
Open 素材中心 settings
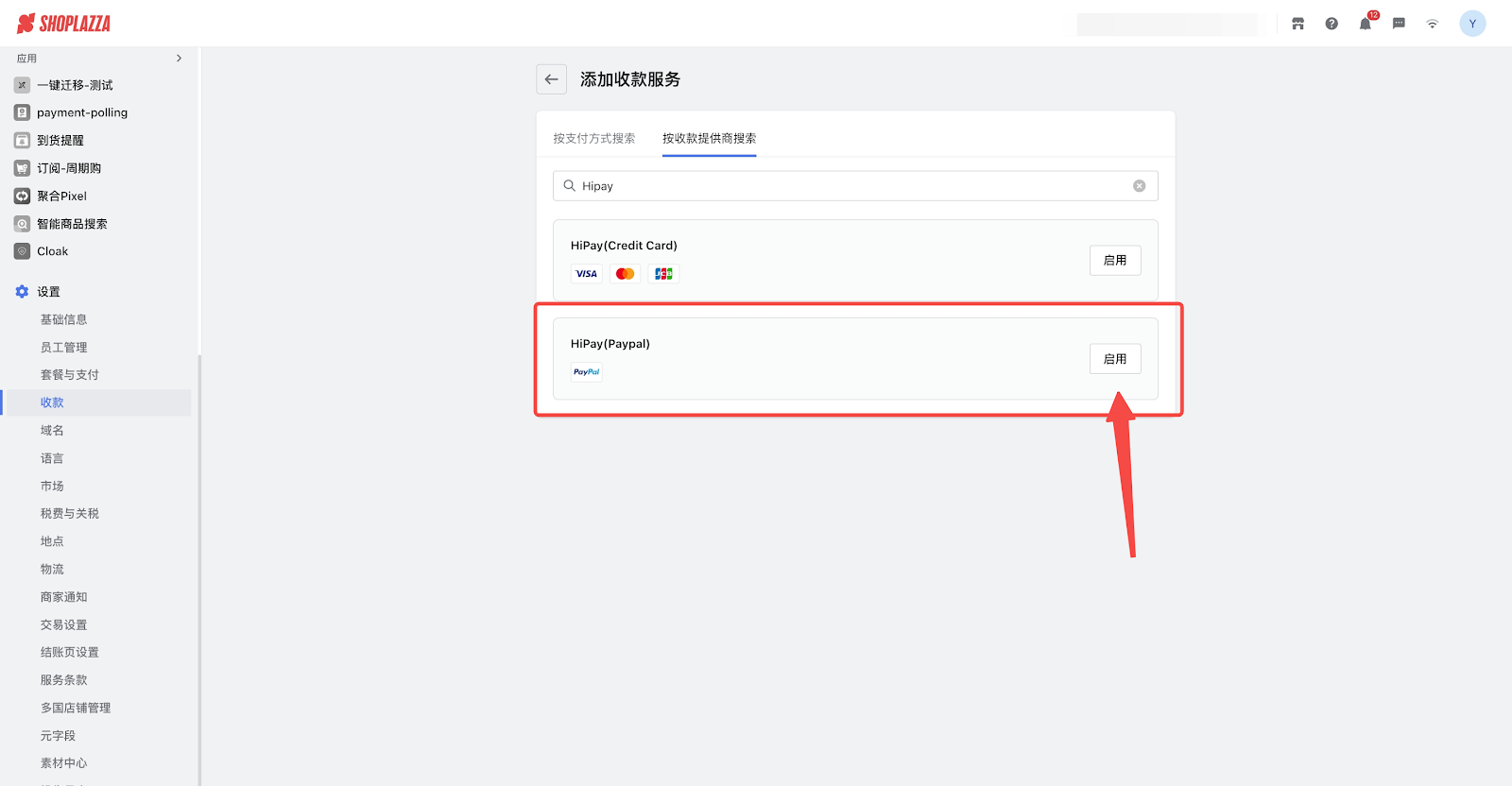pyautogui.click(x=63, y=763)
